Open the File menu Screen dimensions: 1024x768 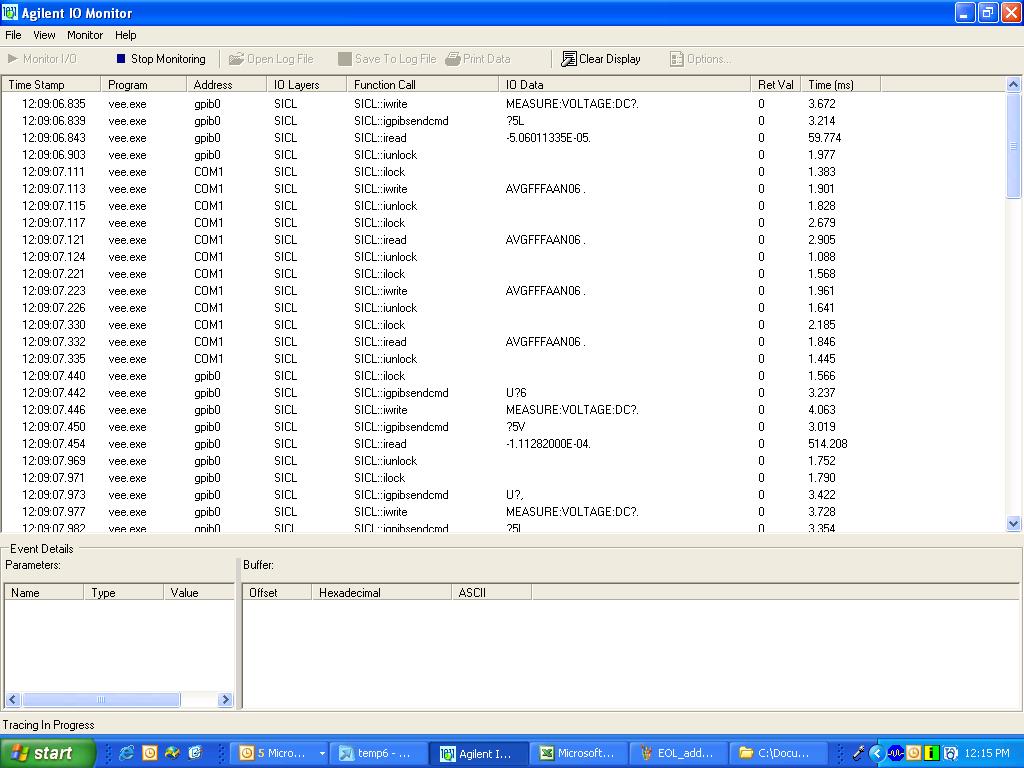13,35
